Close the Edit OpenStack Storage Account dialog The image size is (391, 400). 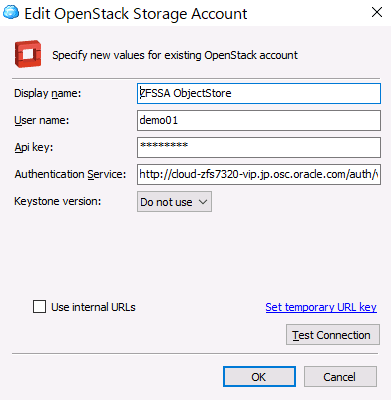pyautogui.click(x=377, y=12)
